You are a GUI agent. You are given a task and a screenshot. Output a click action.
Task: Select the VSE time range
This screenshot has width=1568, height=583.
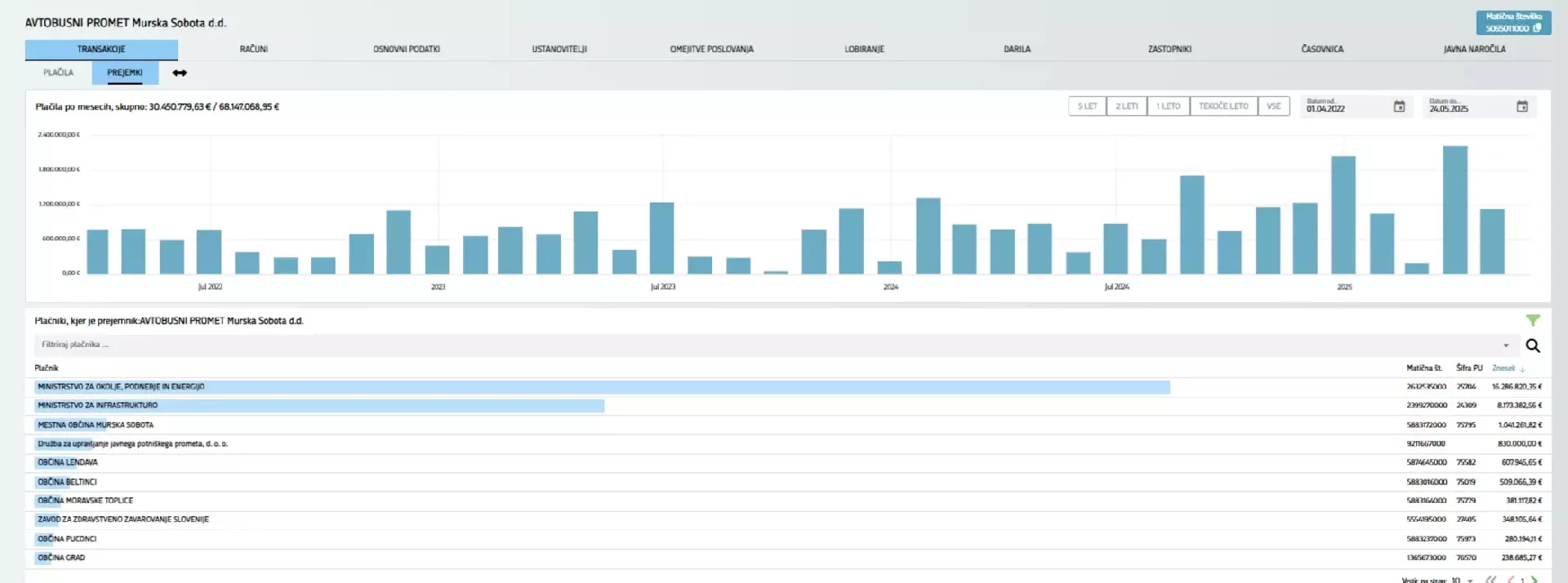(1273, 106)
